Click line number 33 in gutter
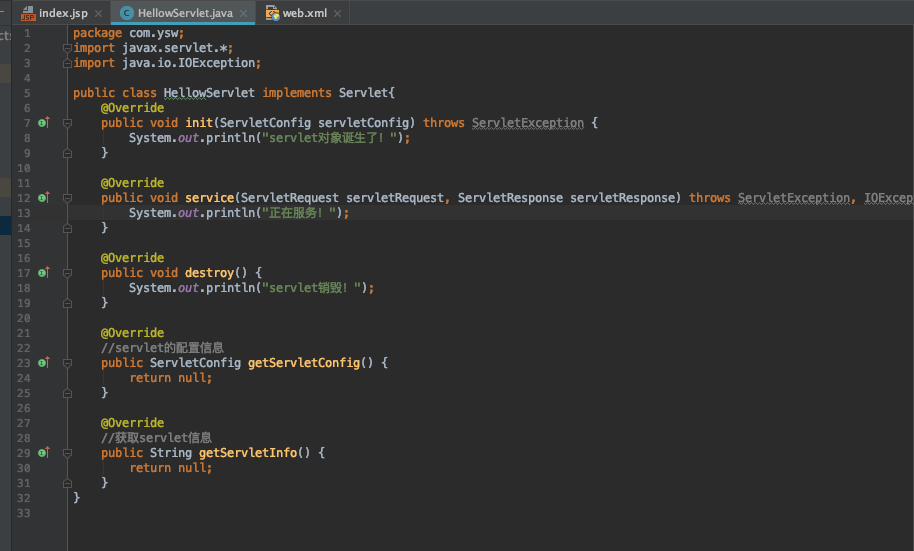 tap(23, 513)
